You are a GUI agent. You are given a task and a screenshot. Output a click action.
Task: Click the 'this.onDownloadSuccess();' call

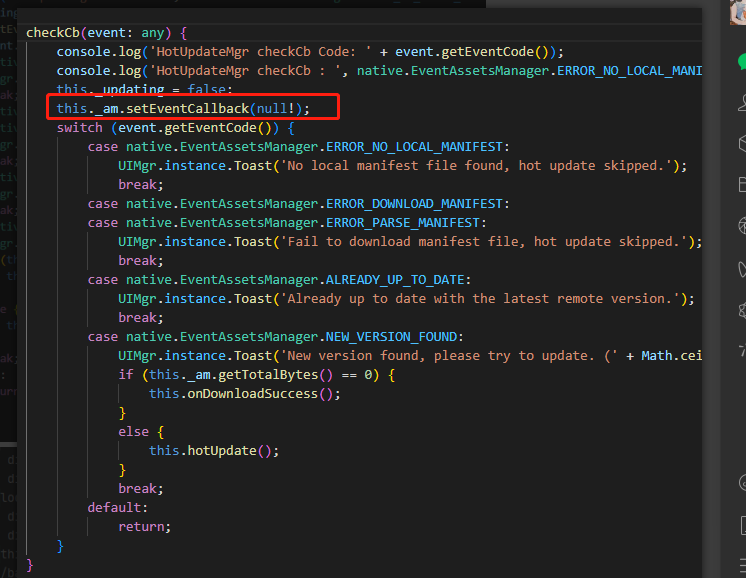tap(245, 394)
